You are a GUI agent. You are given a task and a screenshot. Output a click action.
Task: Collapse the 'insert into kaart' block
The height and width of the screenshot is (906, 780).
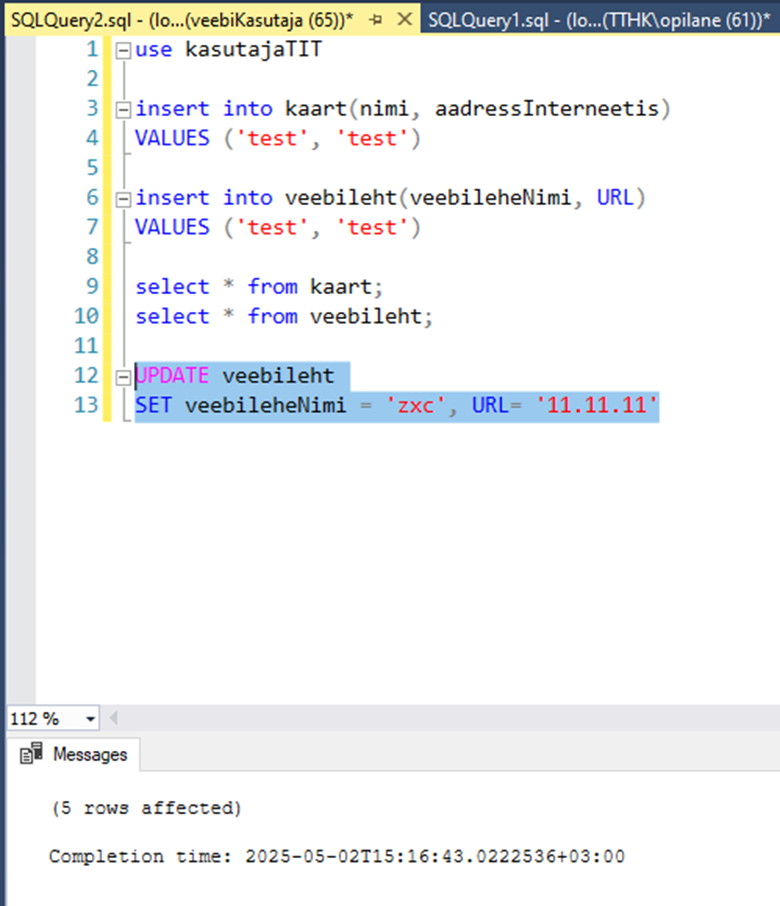point(122,109)
